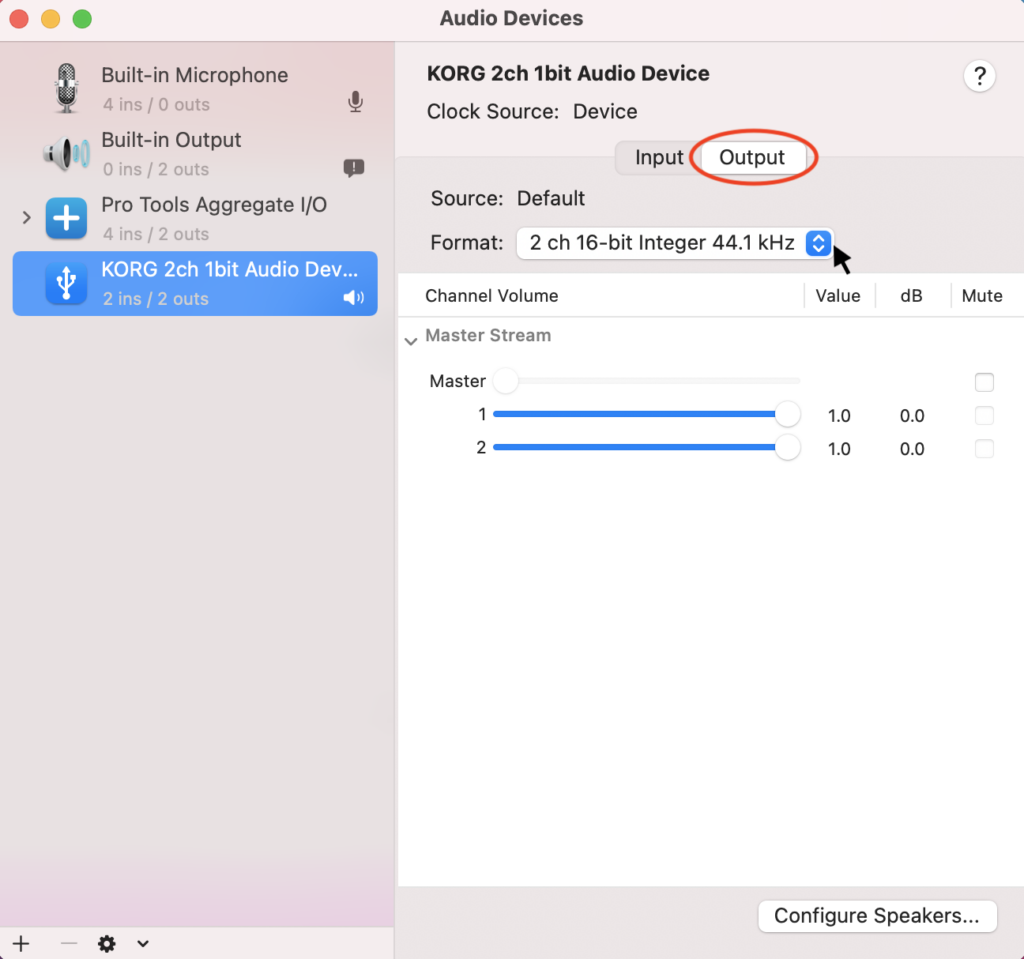Viewport: 1024px width, 959px height.
Task: Click the Master volume slider handle
Action: tap(505, 381)
